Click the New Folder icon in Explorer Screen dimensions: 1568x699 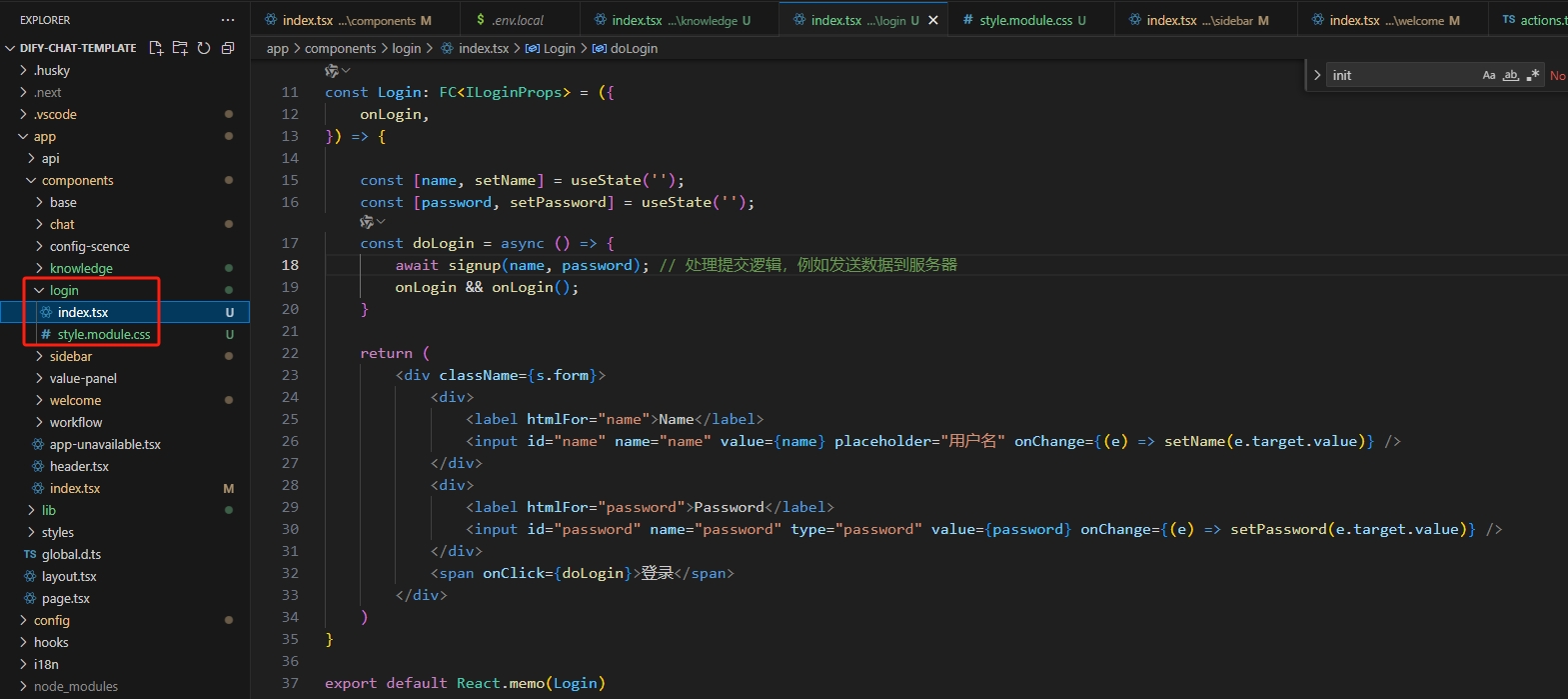point(180,48)
